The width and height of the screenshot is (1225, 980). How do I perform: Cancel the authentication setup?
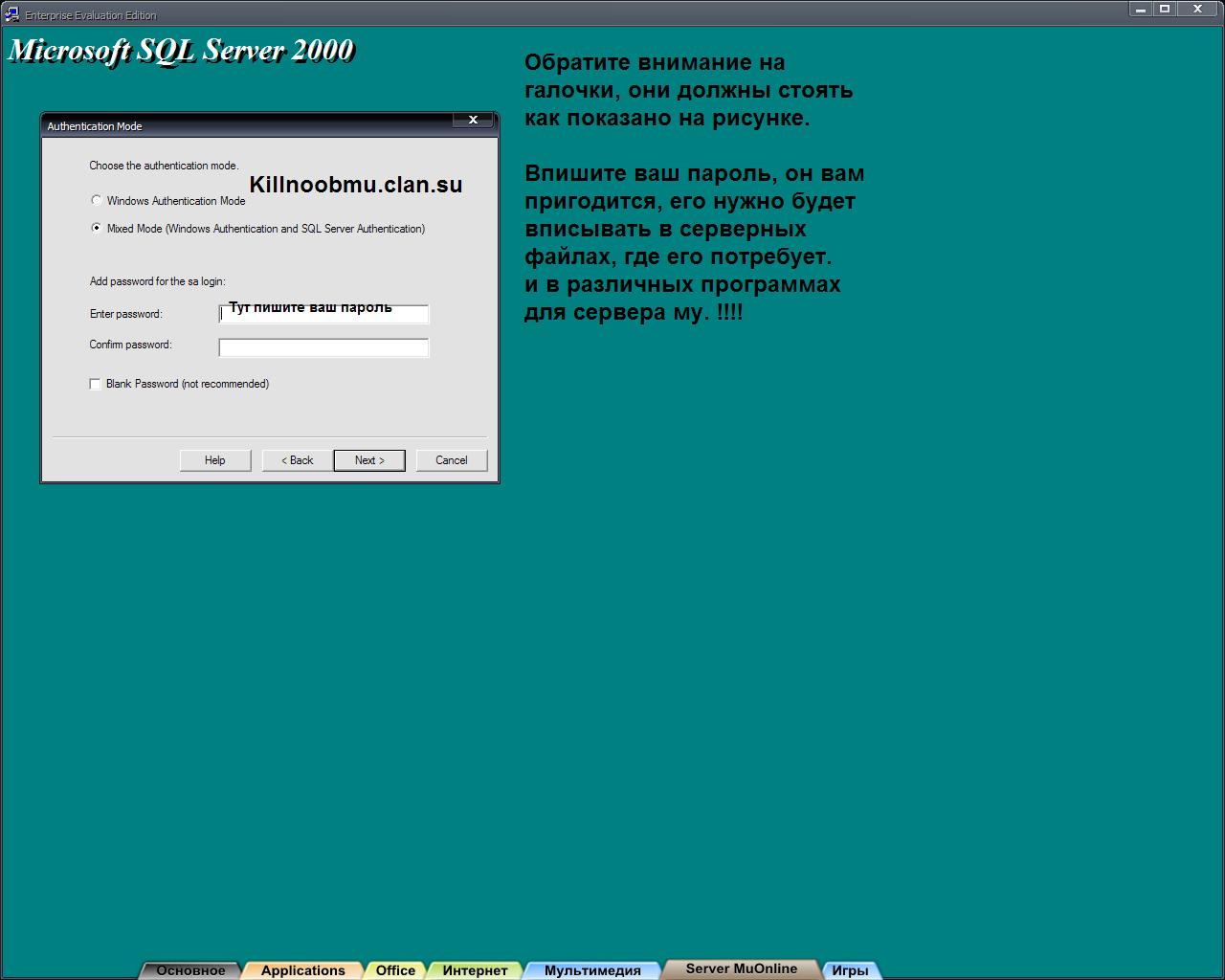(x=452, y=460)
